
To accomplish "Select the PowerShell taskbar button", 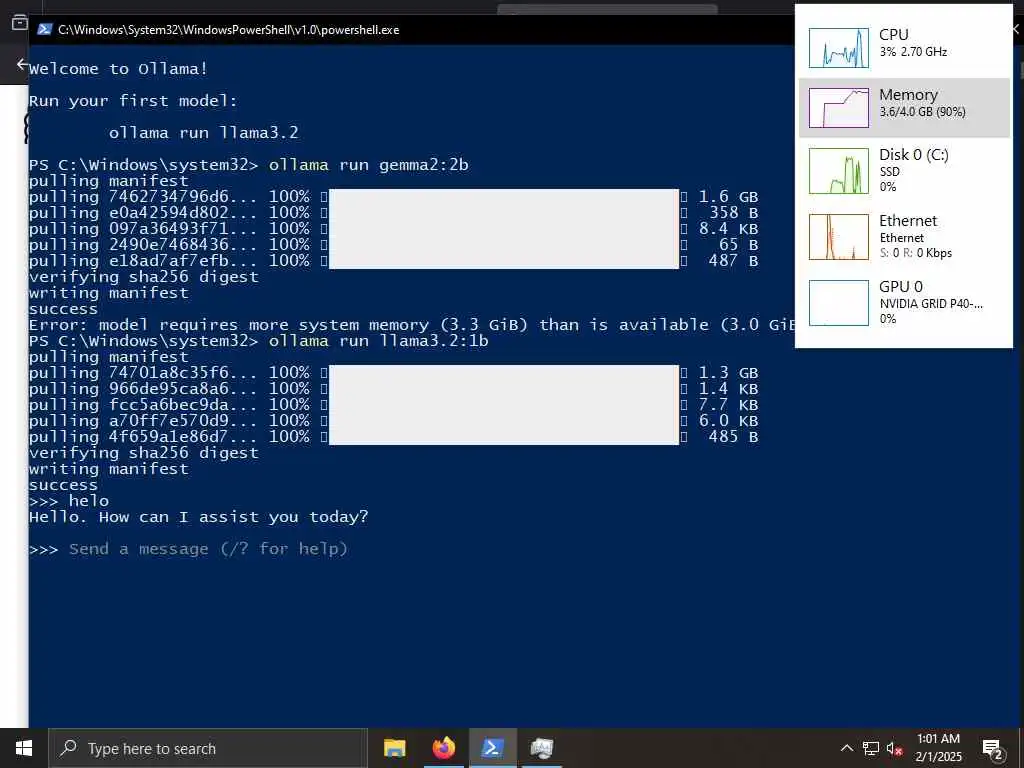I will coord(492,748).
